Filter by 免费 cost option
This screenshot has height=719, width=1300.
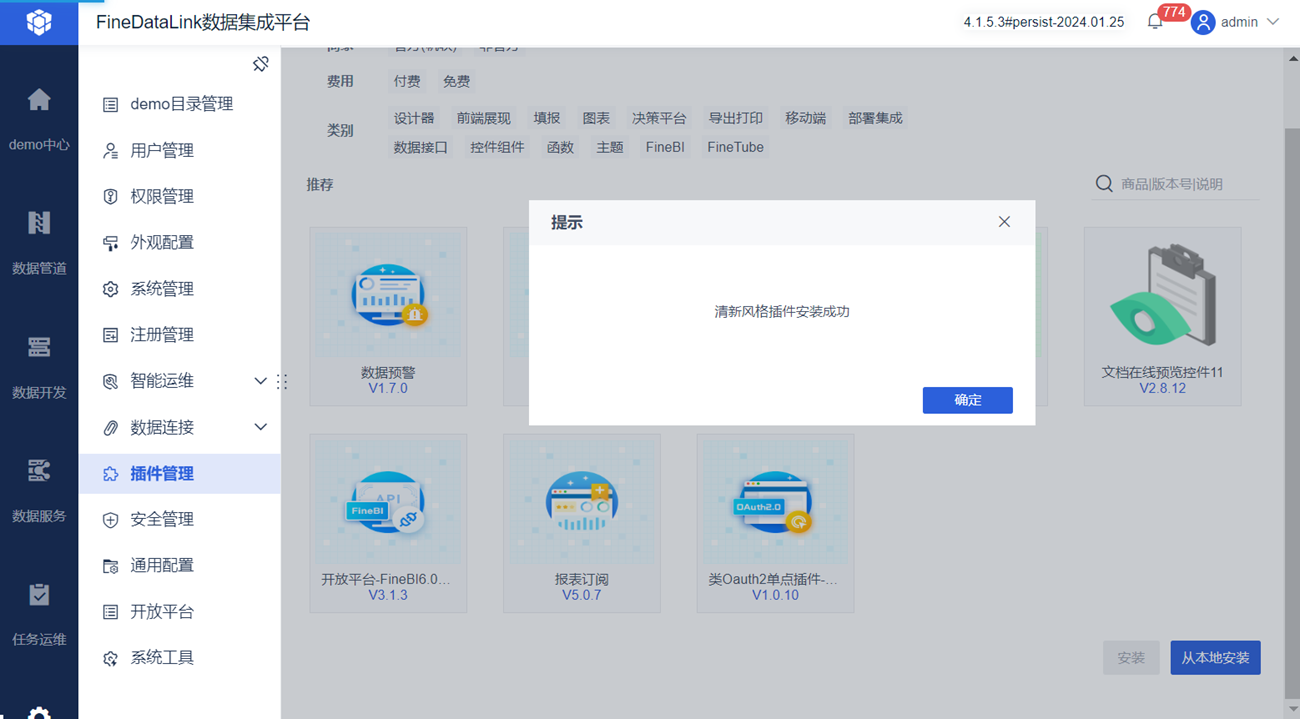(457, 81)
